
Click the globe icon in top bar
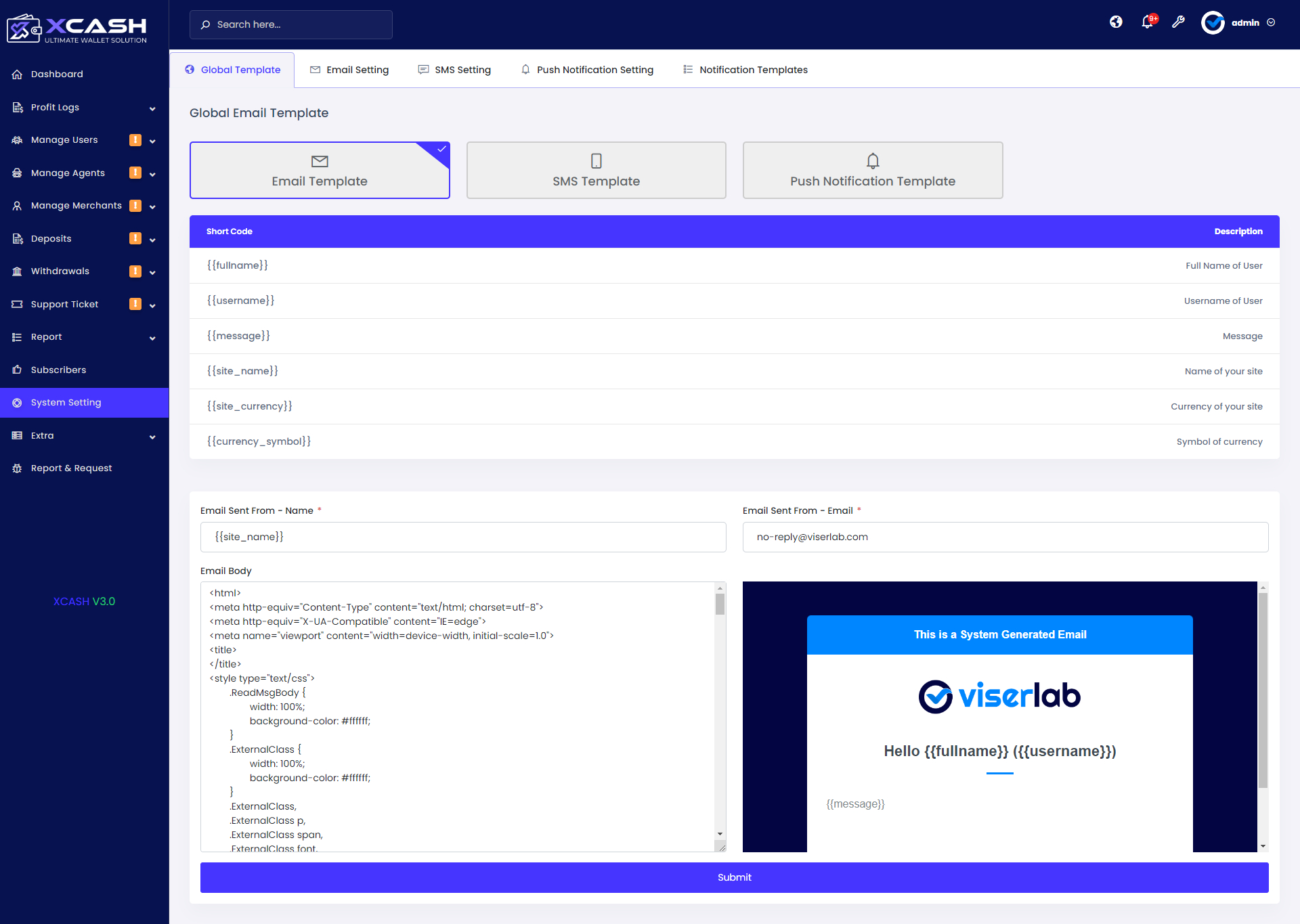coord(1116,22)
